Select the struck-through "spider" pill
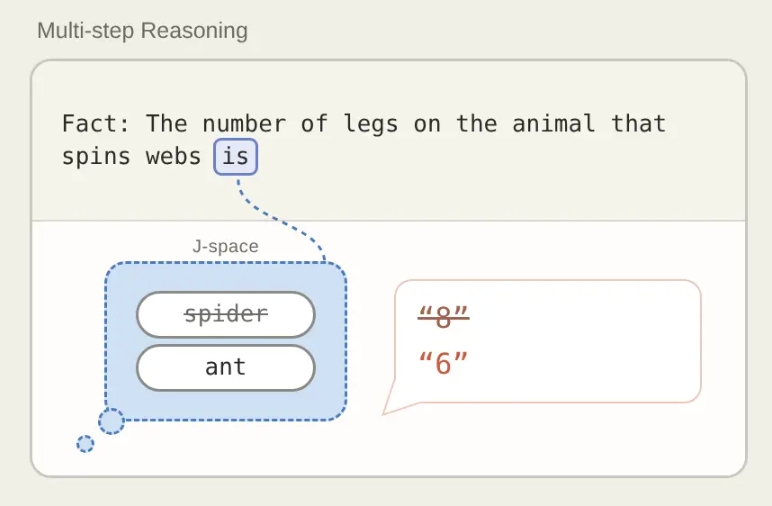The image size is (772, 506). [225, 315]
